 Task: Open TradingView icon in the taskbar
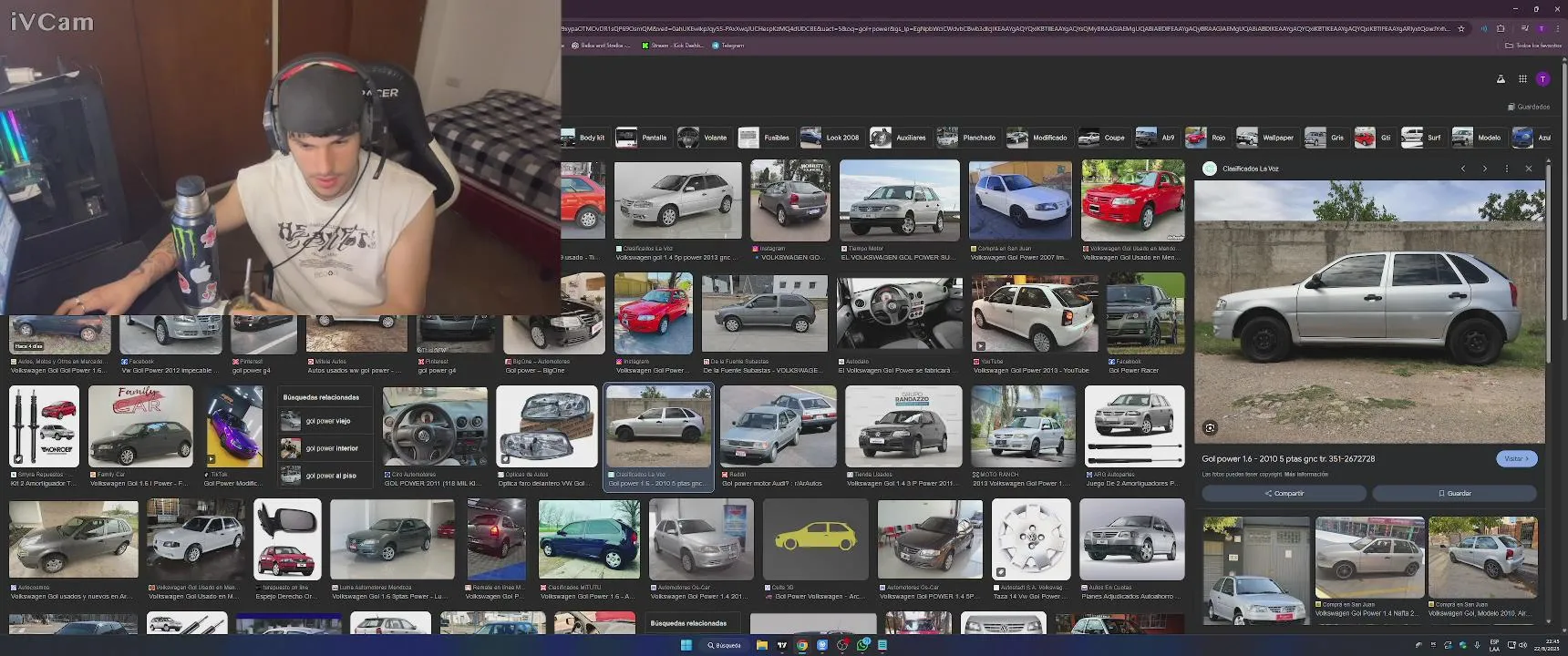pyautogui.click(x=781, y=645)
